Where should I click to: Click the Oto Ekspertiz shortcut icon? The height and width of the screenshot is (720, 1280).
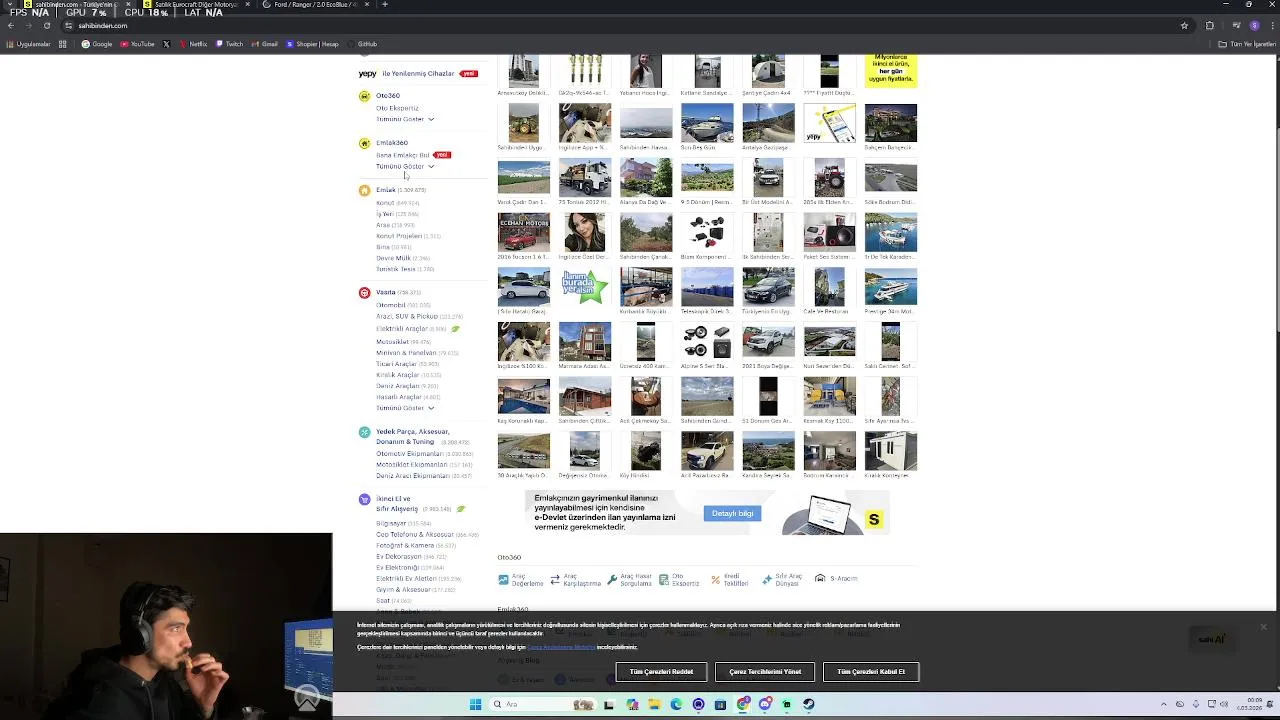[x=664, y=579]
